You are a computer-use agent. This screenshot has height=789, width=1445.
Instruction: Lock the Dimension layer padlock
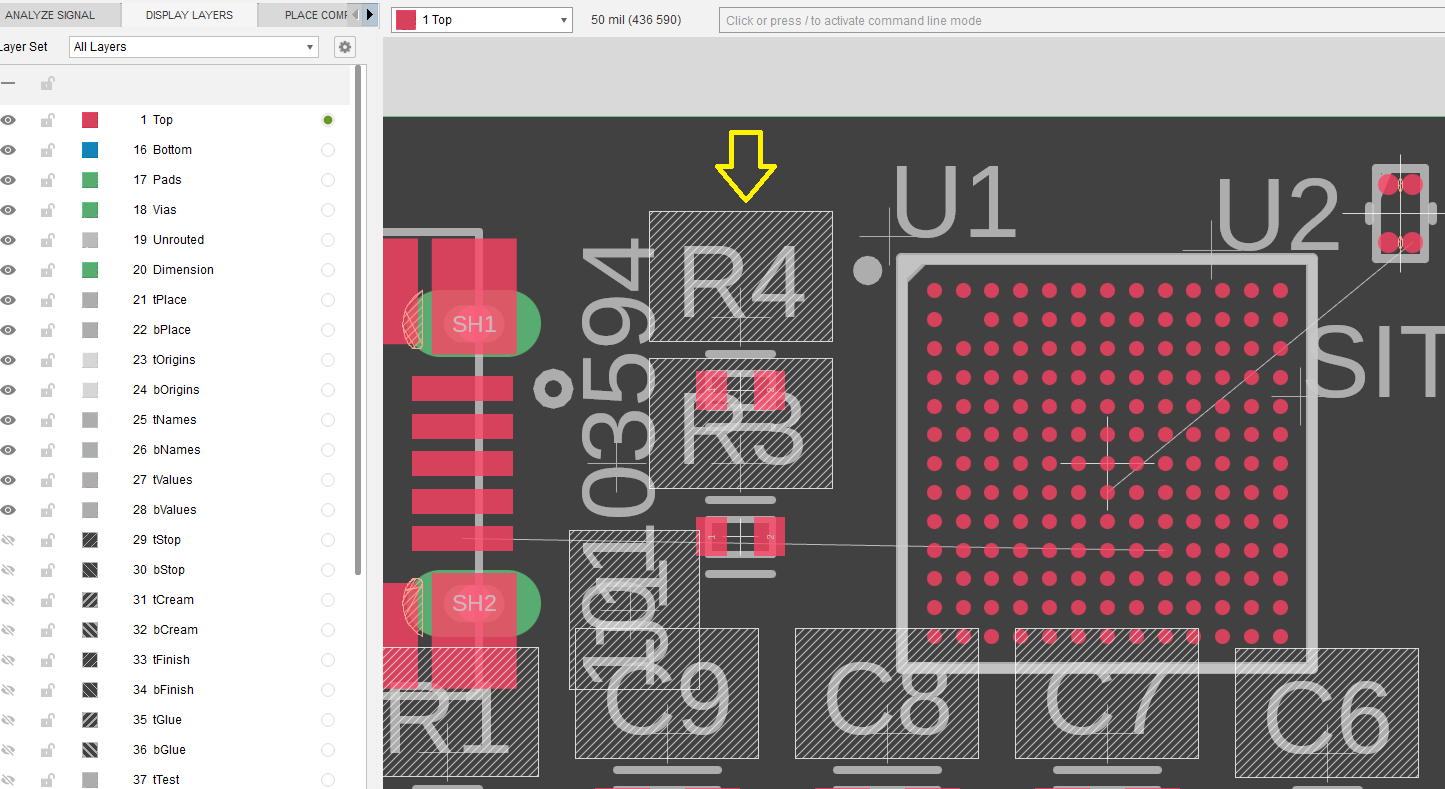coord(46,269)
